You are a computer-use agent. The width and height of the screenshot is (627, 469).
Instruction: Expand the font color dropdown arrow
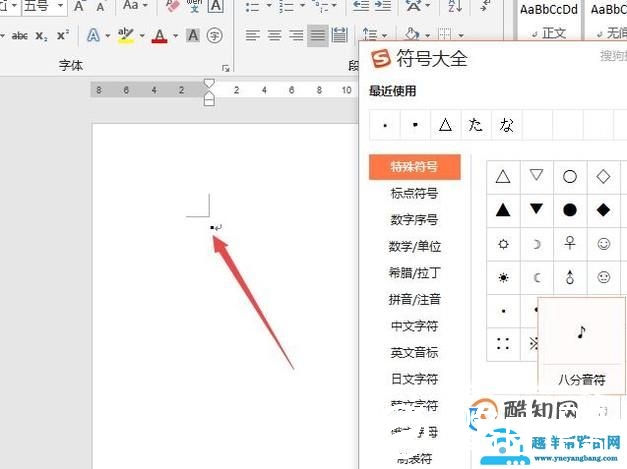(x=176, y=36)
